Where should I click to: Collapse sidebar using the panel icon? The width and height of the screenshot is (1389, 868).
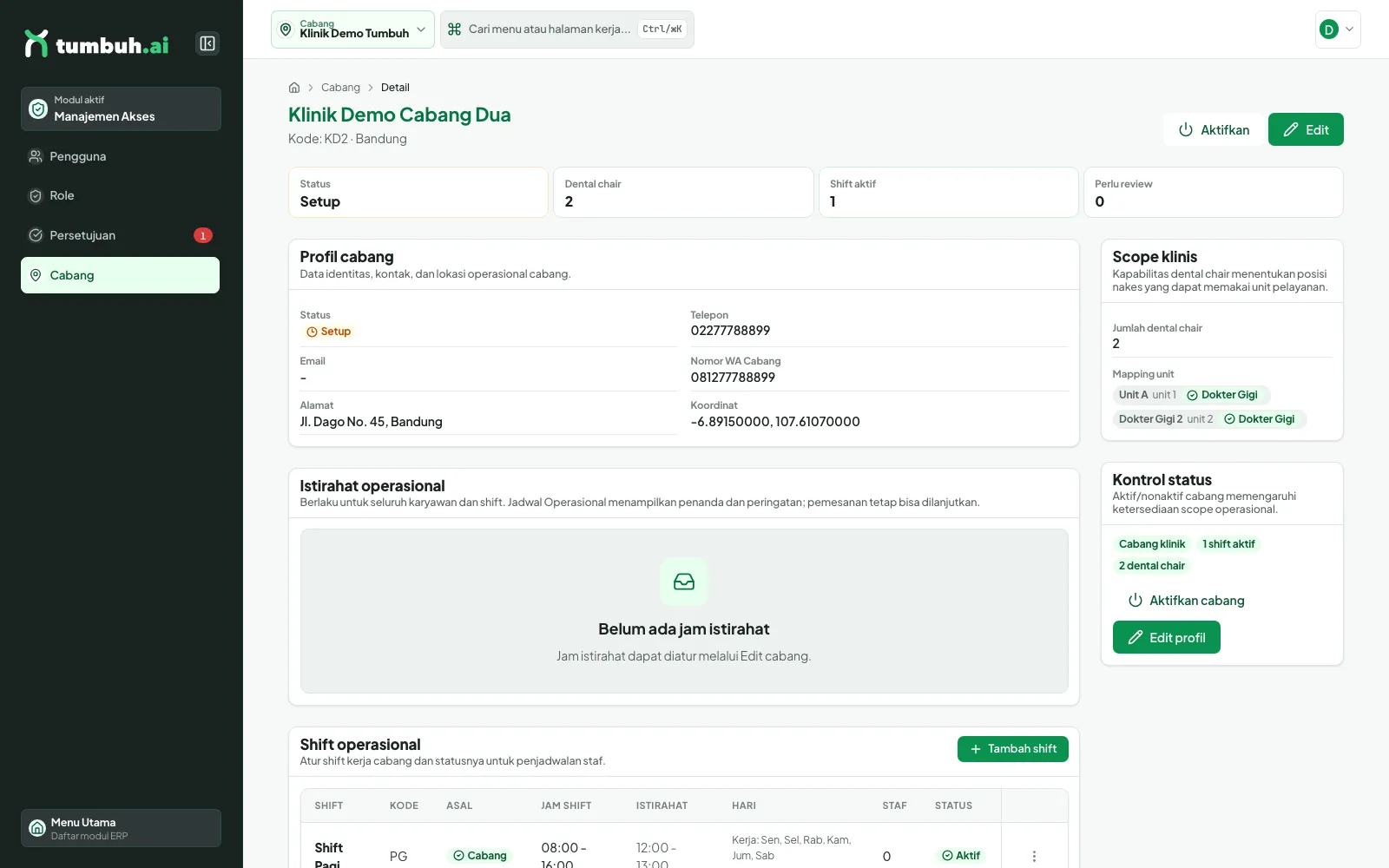pyautogui.click(x=207, y=43)
